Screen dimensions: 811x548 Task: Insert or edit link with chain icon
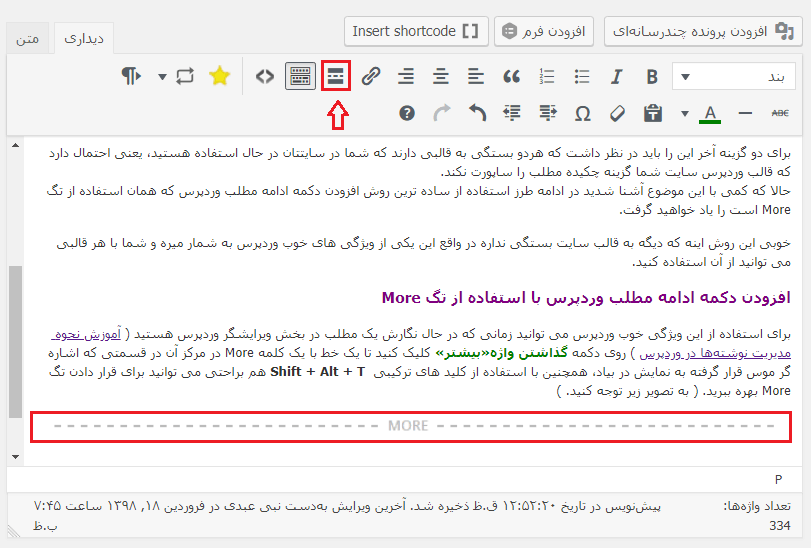coord(371,77)
